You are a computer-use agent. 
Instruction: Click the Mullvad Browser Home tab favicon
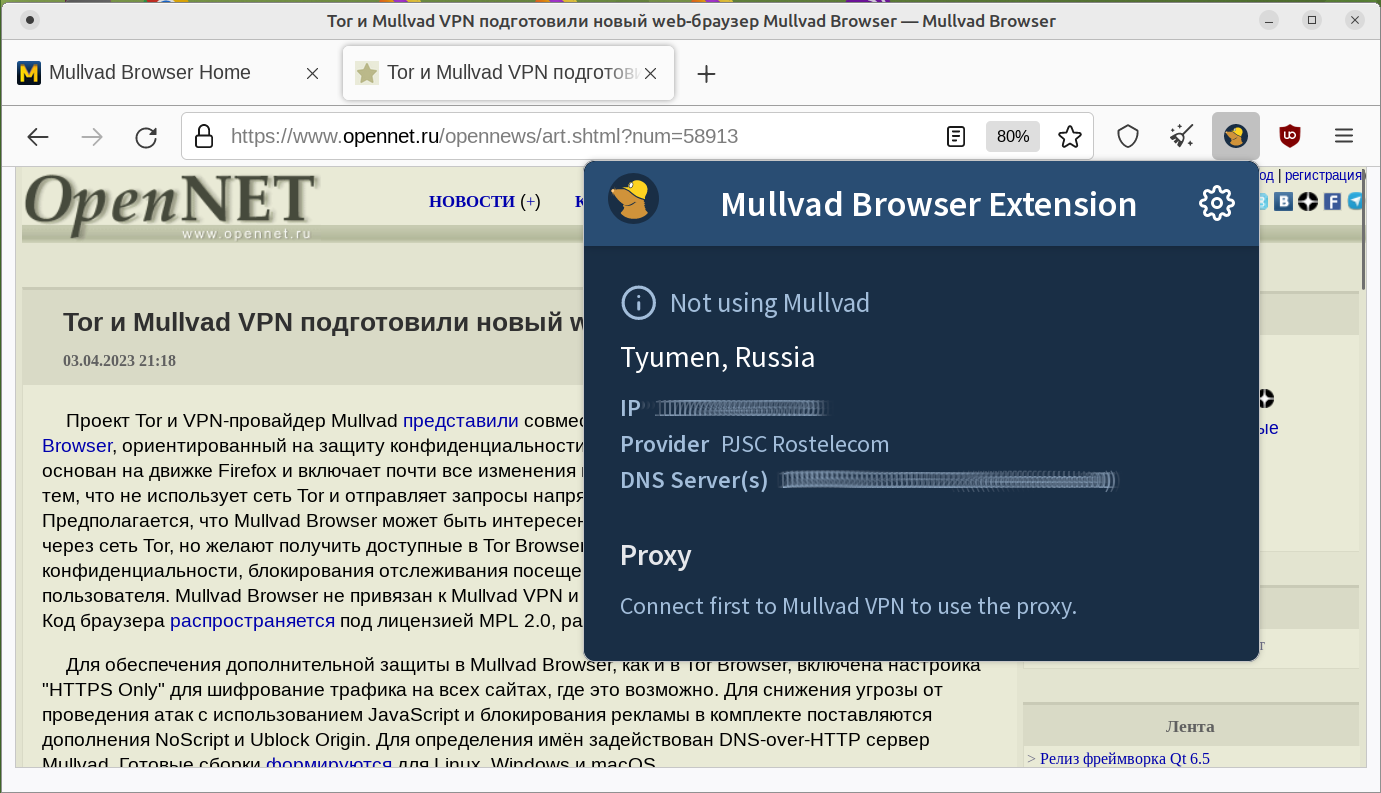click(29, 73)
